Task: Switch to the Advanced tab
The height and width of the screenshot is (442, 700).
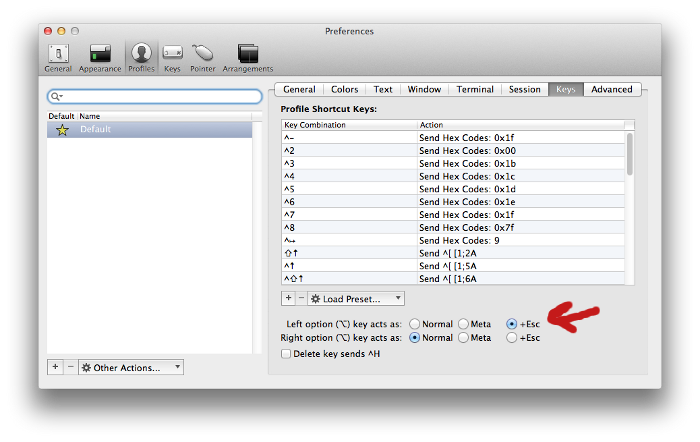Action: pos(612,89)
